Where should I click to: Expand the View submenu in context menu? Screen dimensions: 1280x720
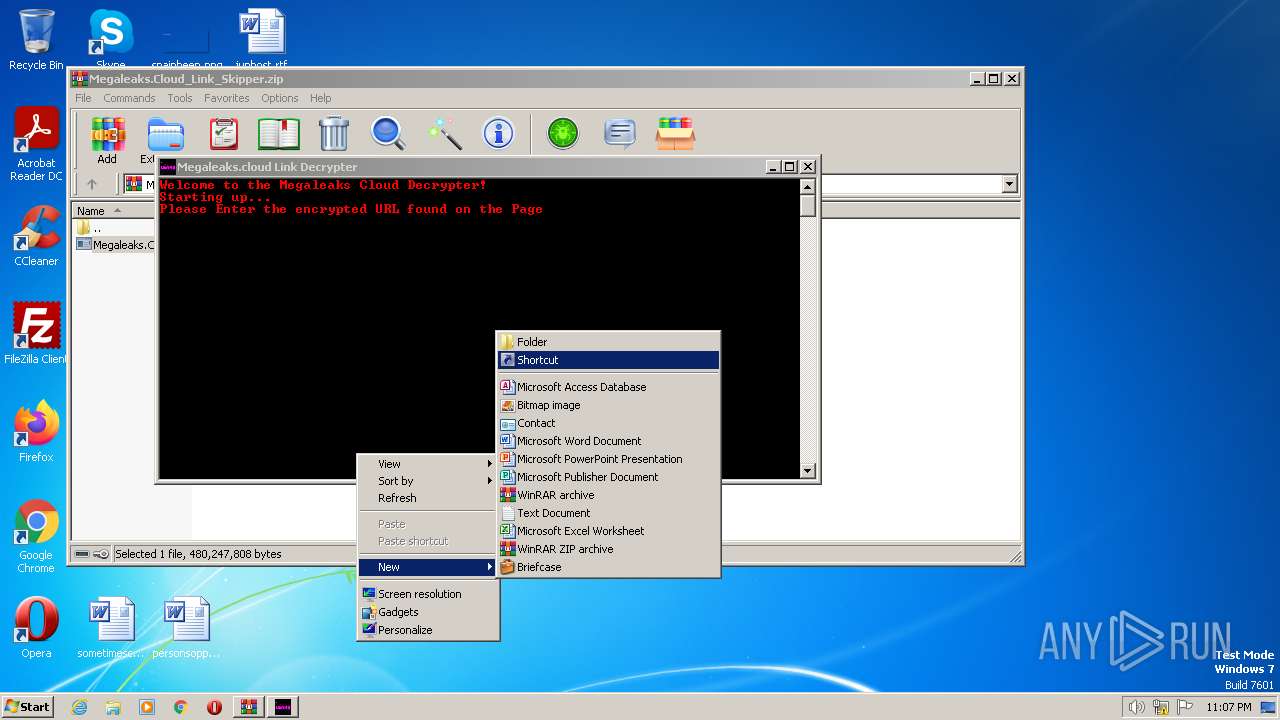tap(428, 464)
